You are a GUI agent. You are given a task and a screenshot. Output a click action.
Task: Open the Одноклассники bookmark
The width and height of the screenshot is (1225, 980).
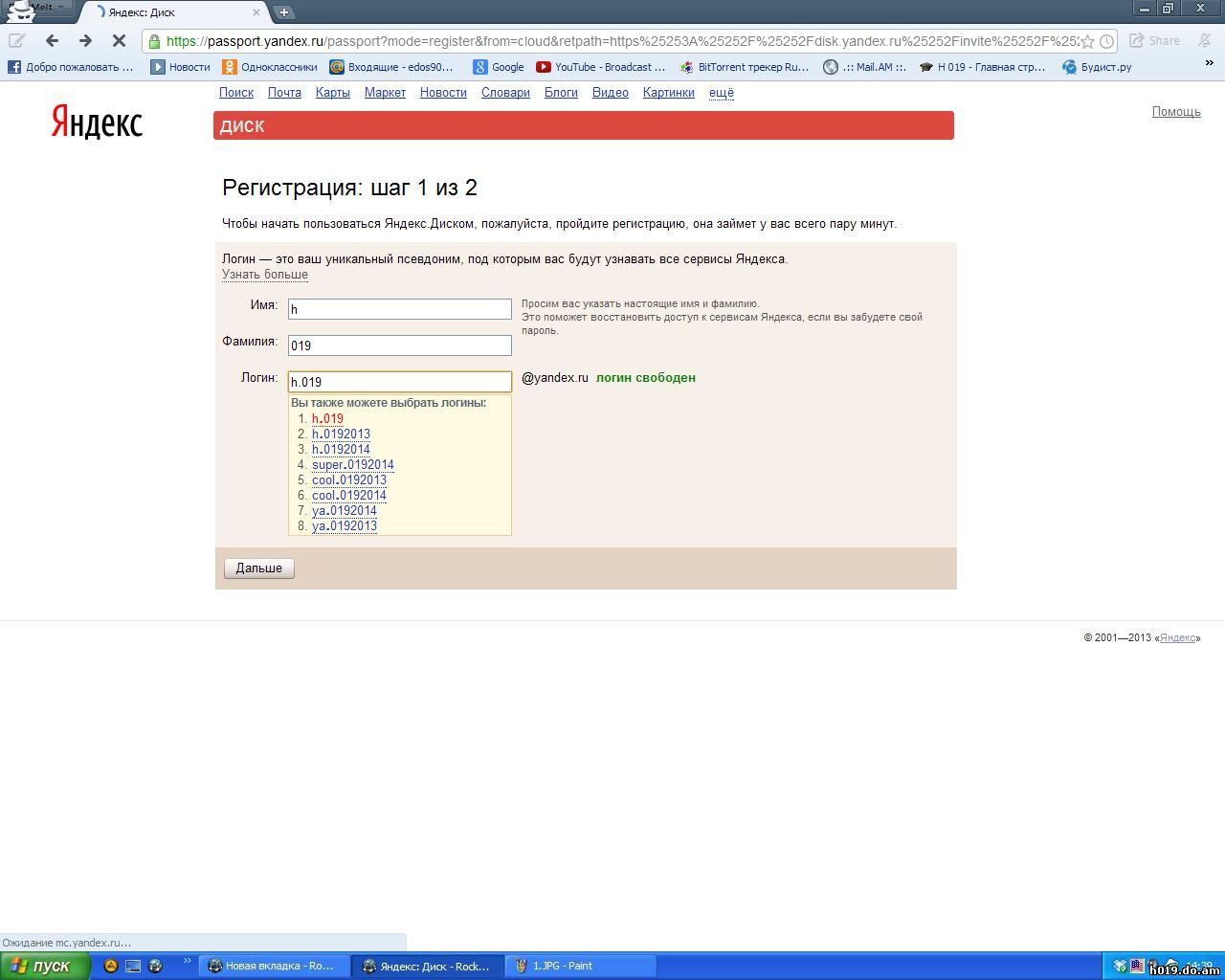coord(270,67)
